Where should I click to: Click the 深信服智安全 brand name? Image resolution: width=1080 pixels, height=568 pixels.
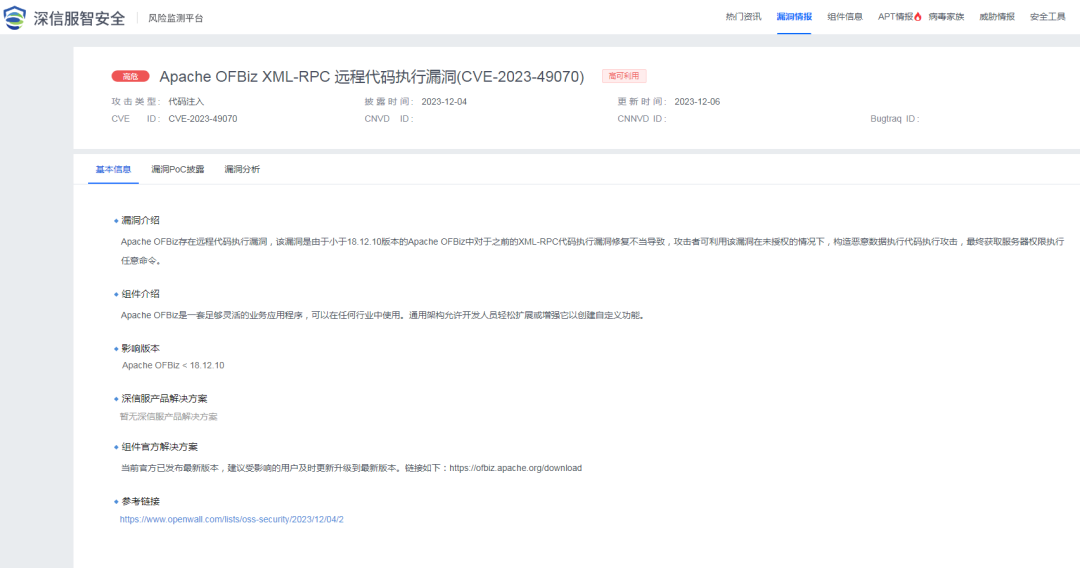[x=79, y=19]
